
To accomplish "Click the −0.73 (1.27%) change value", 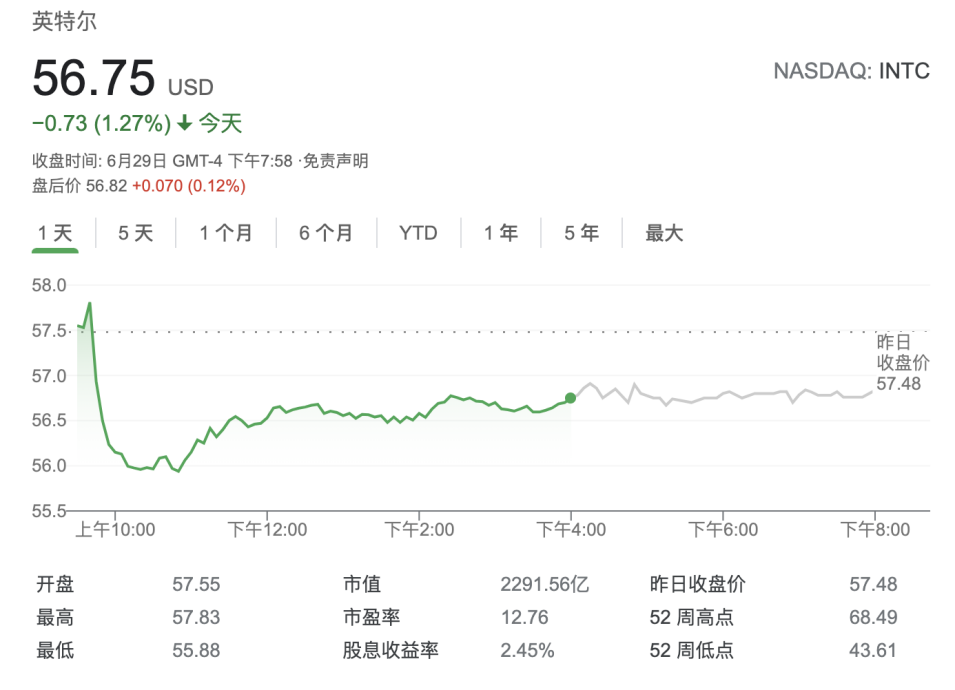I will pos(102,124).
